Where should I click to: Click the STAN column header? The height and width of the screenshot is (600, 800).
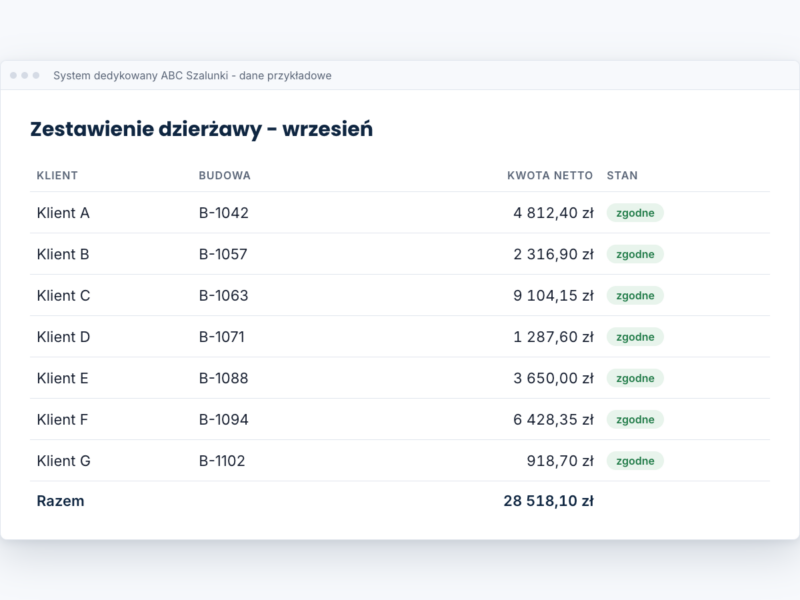(622, 176)
